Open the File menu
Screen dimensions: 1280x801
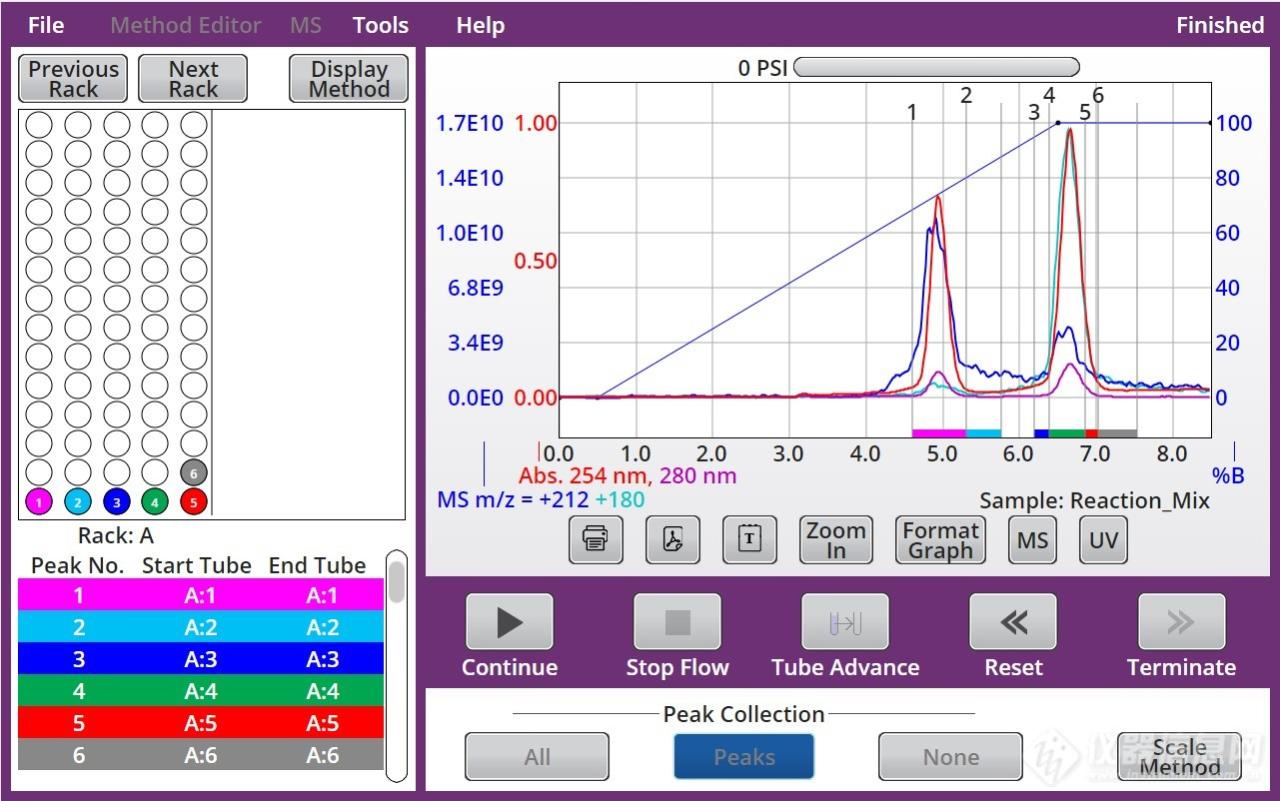click(x=46, y=25)
